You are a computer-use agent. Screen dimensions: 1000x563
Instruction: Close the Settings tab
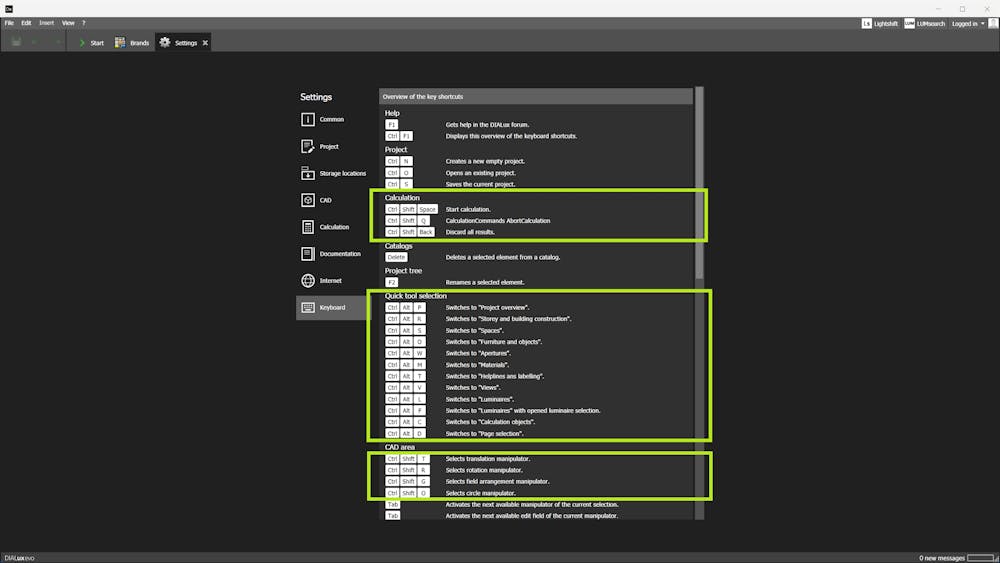point(205,43)
